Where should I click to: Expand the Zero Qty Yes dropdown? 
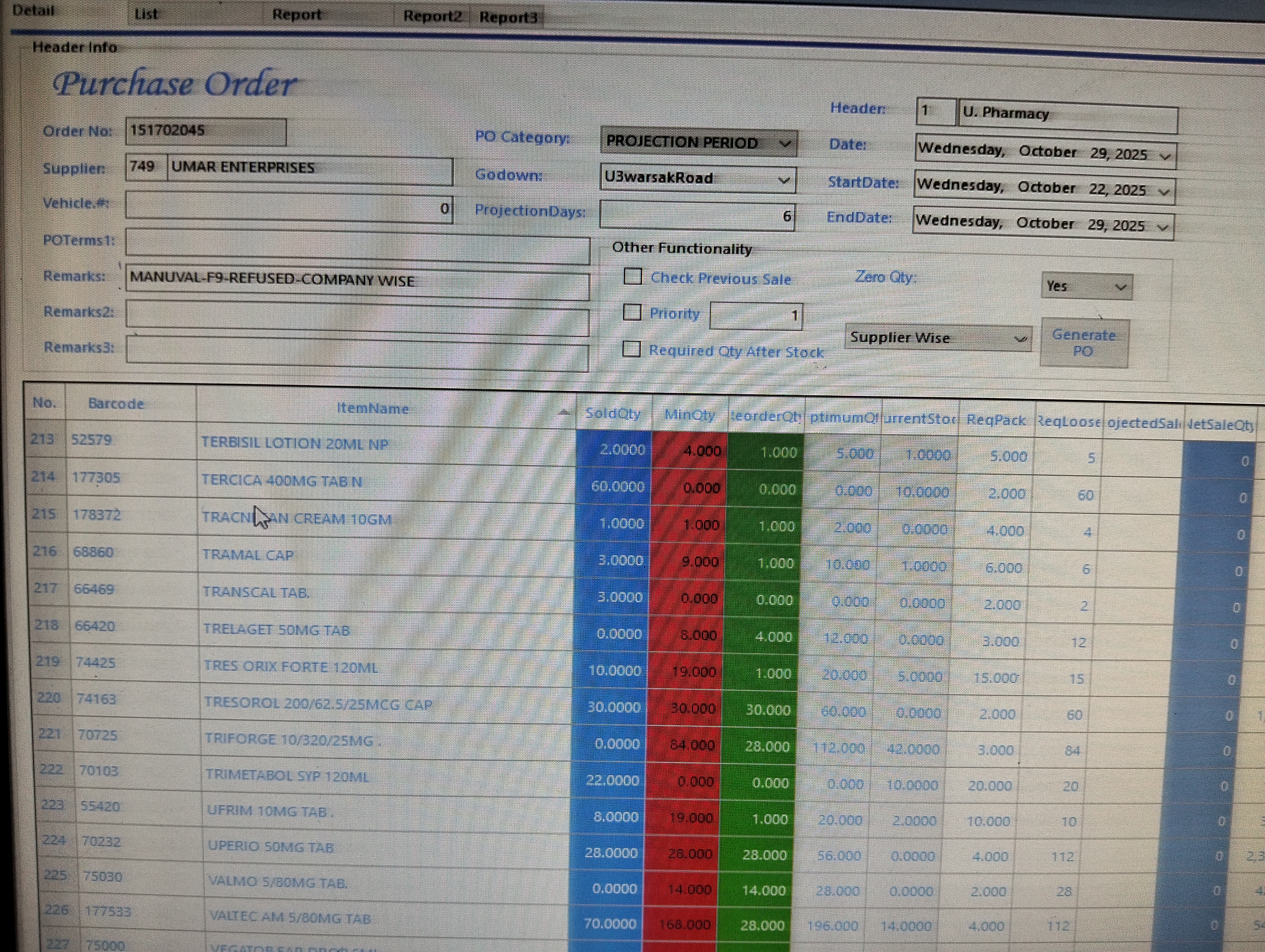click(1120, 287)
